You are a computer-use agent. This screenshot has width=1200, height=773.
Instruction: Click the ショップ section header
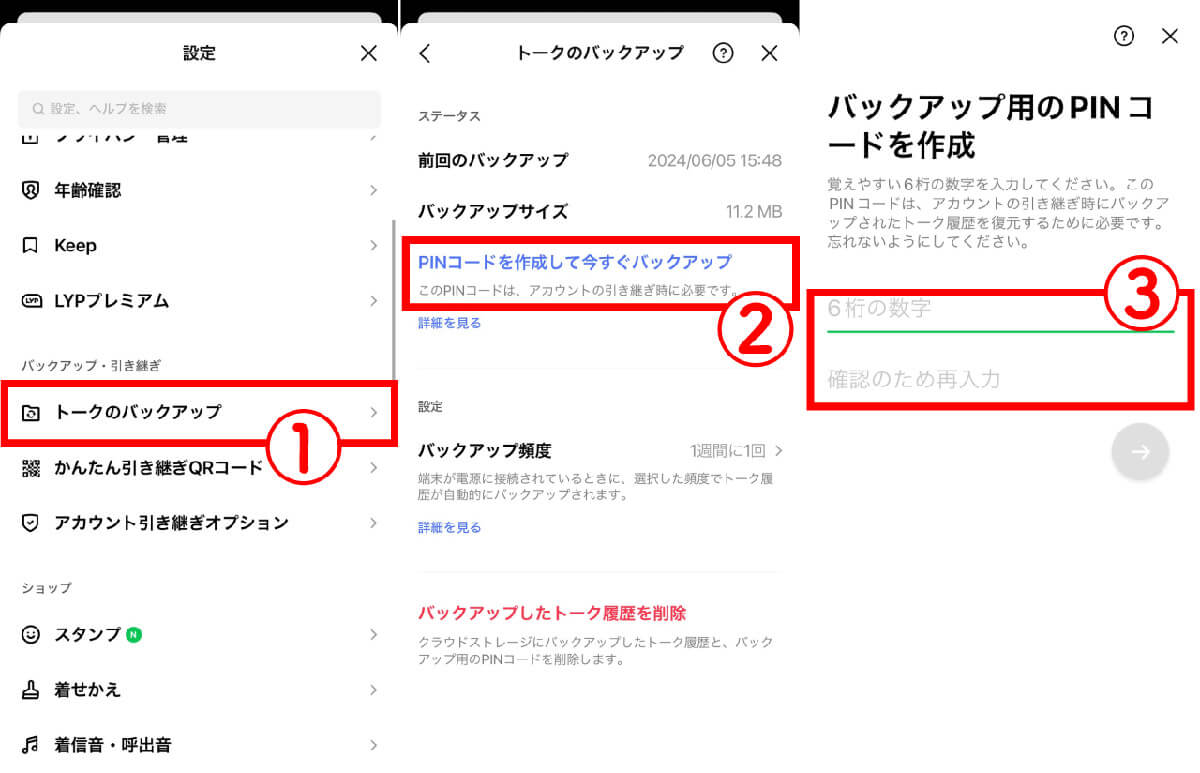[46, 588]
